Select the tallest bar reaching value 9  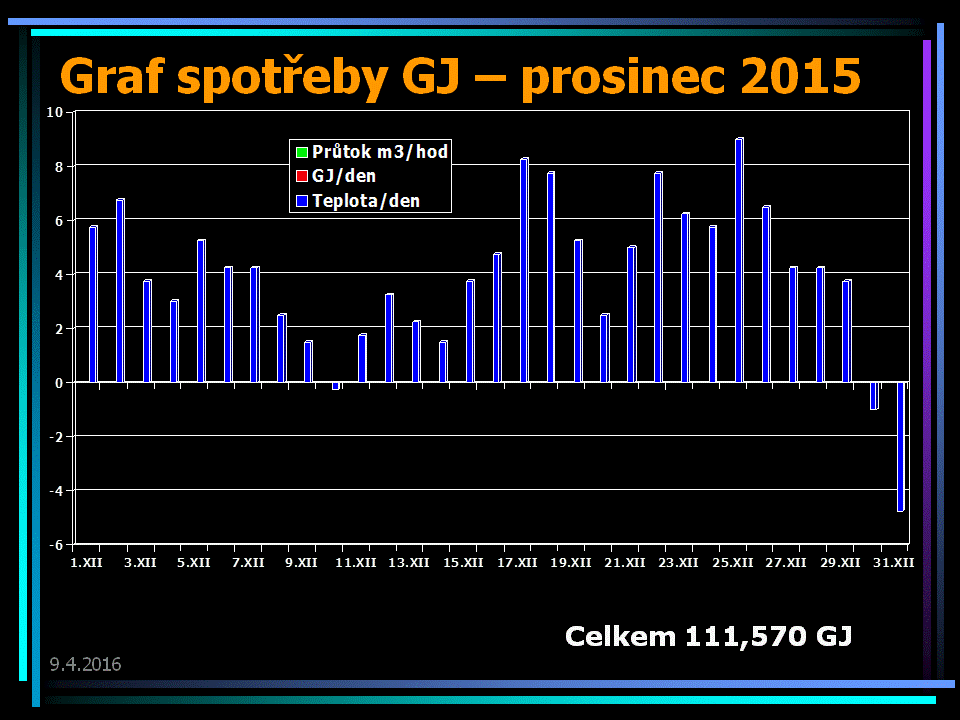point(739,260)
